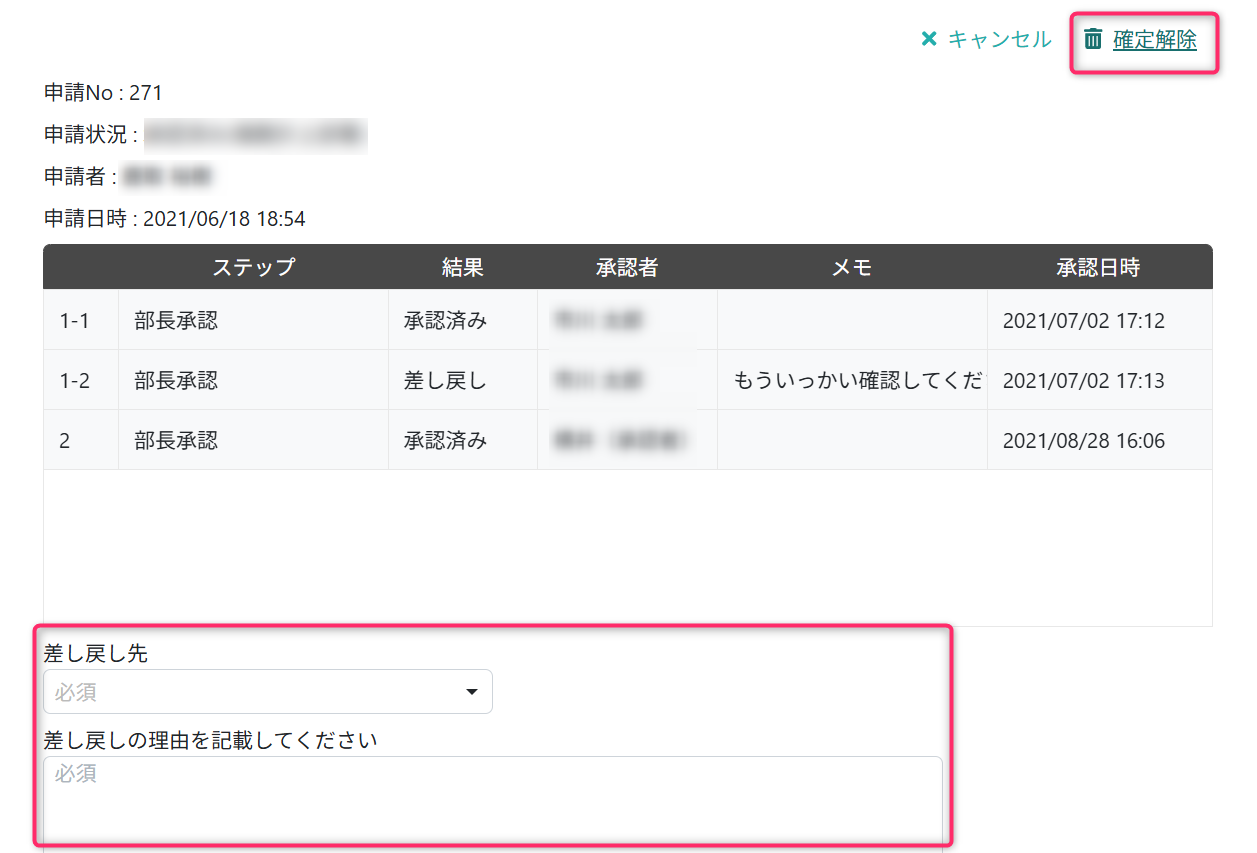This screenshot has height=853, width=1257.
Task: Click the 承認者 column header
Action: point(627,267)
